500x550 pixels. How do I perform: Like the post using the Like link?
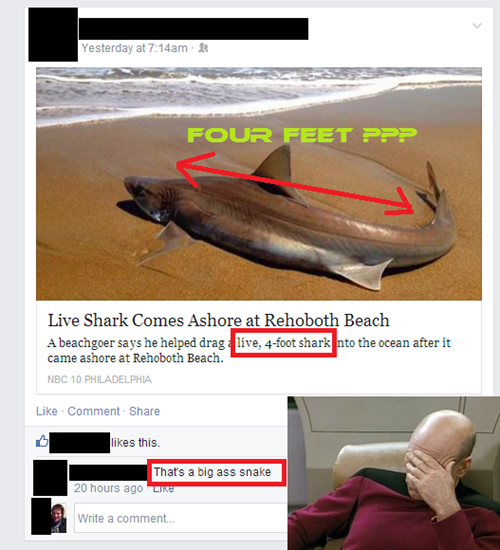tap(47, 411)
